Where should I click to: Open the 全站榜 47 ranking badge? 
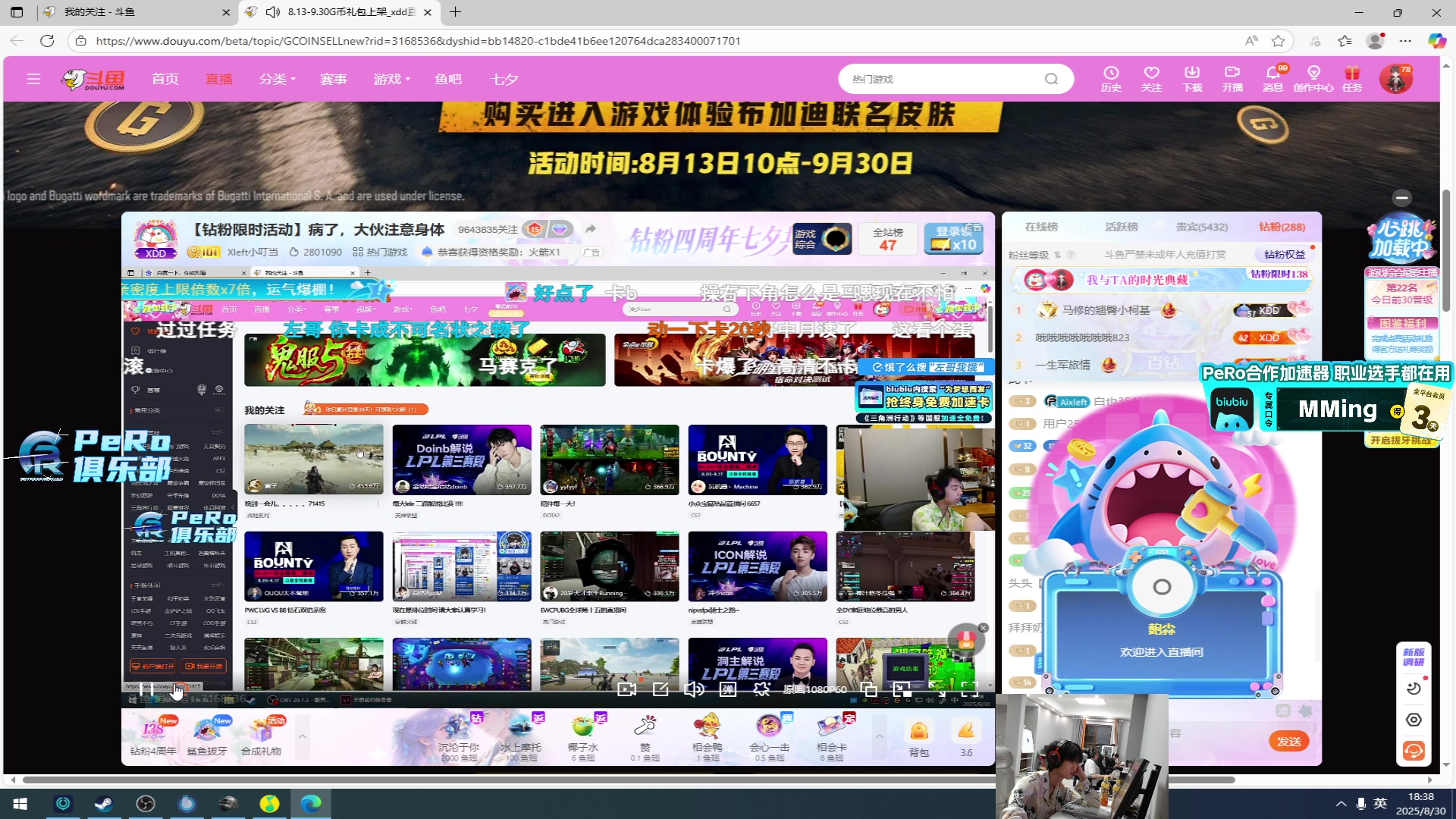[888, 239]
